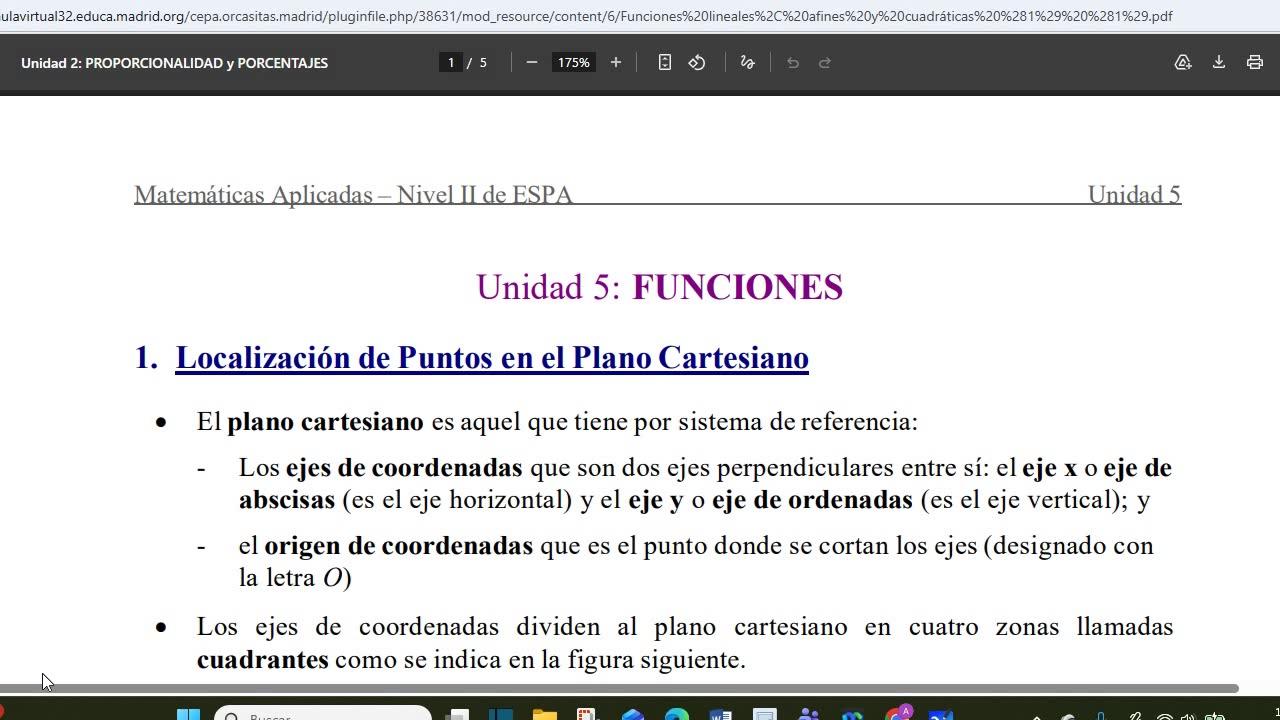Click the address bar URL

pyautogui.click(x=586, y=16)
